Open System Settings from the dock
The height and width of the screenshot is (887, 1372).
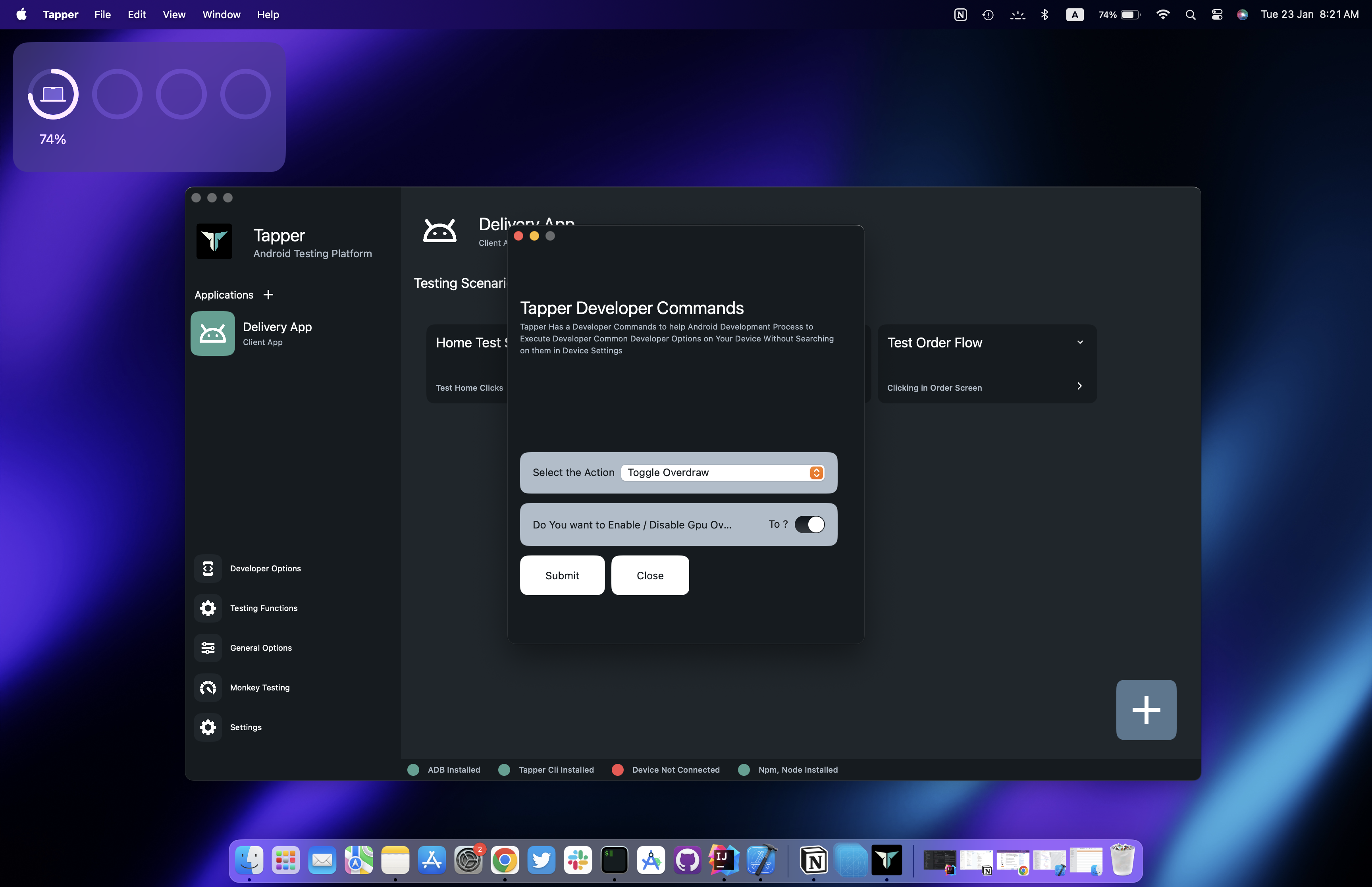tap(468, 860)
